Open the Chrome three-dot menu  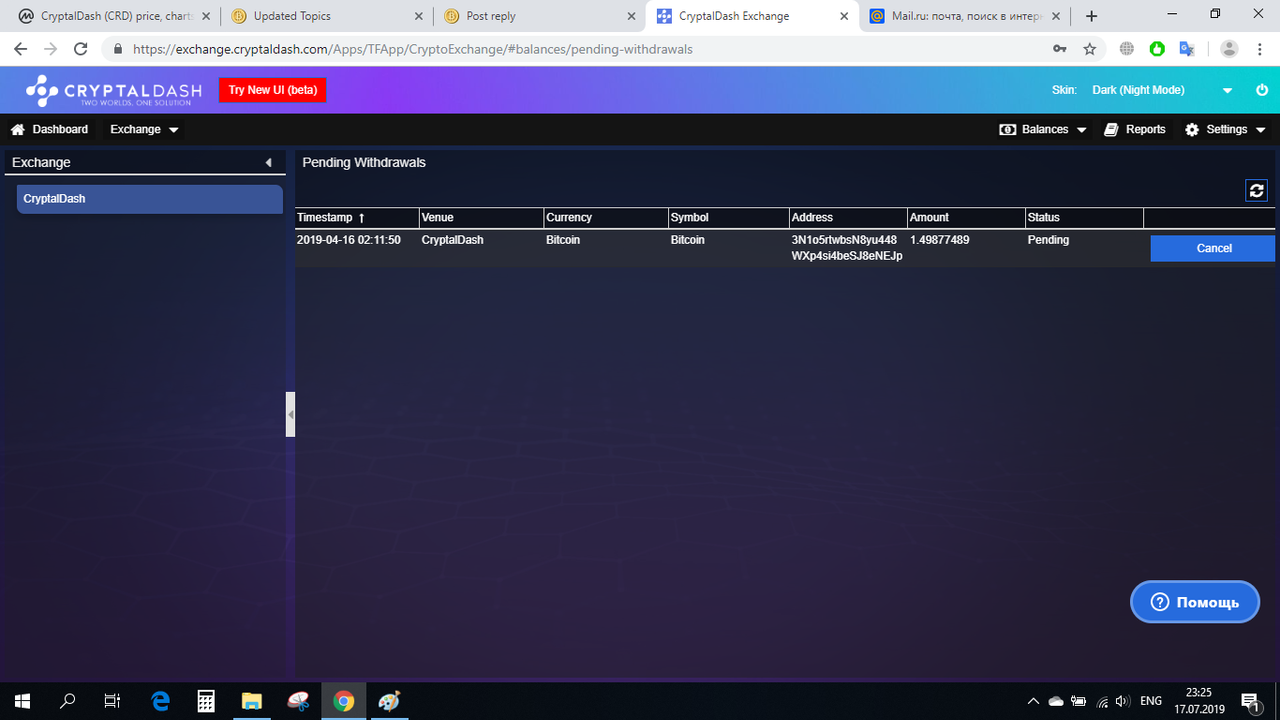click(1260, 49)
